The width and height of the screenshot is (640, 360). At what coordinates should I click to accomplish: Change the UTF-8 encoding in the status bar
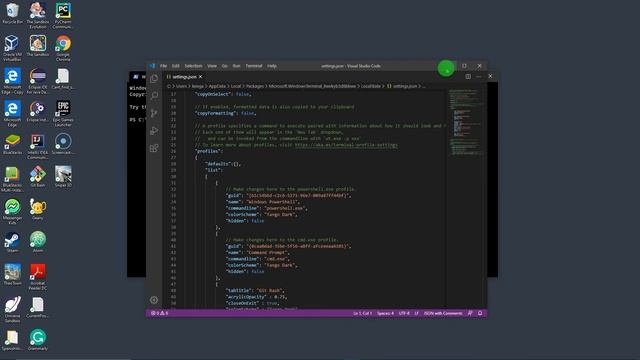tap(404, 313)
